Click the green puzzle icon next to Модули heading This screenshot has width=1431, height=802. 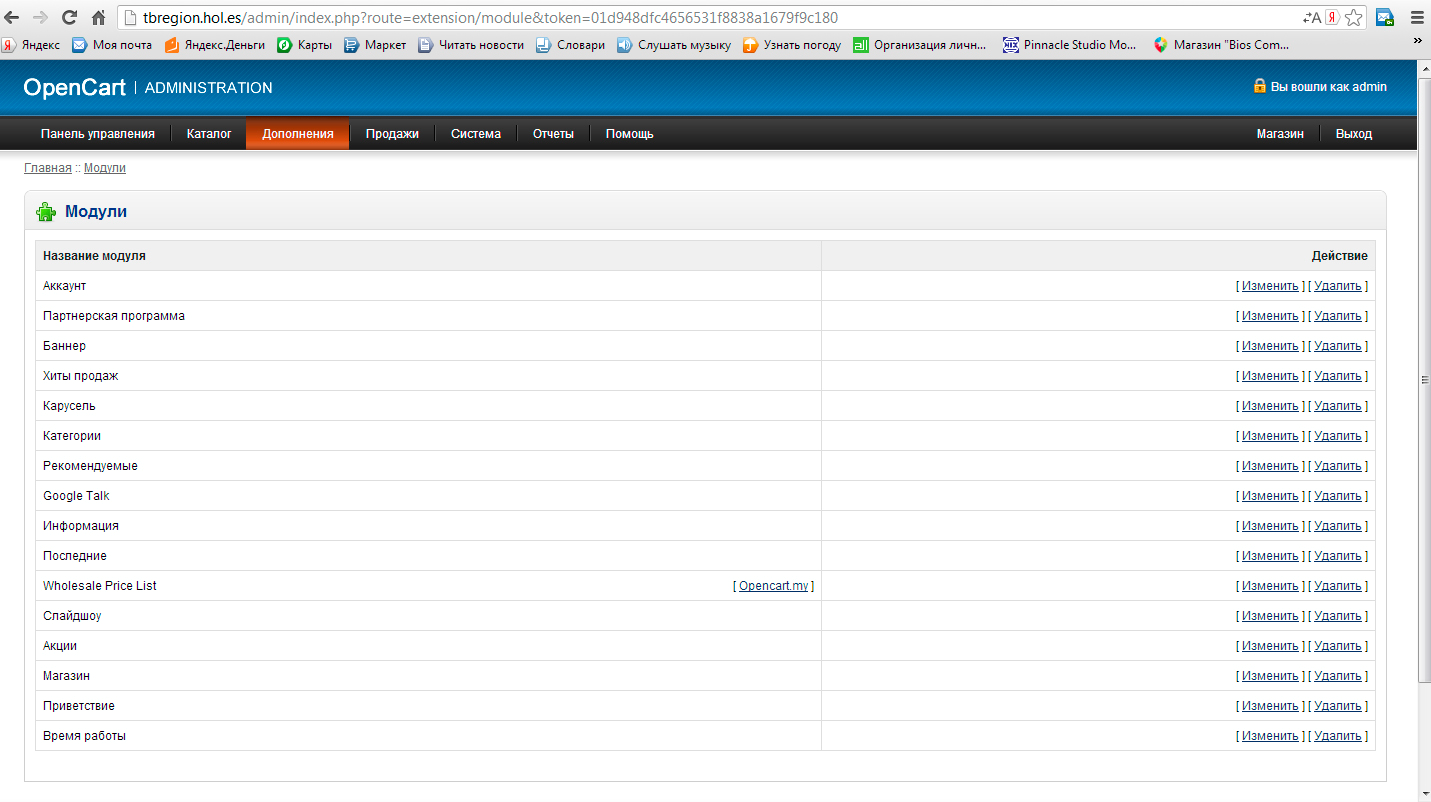coord(46,212)
